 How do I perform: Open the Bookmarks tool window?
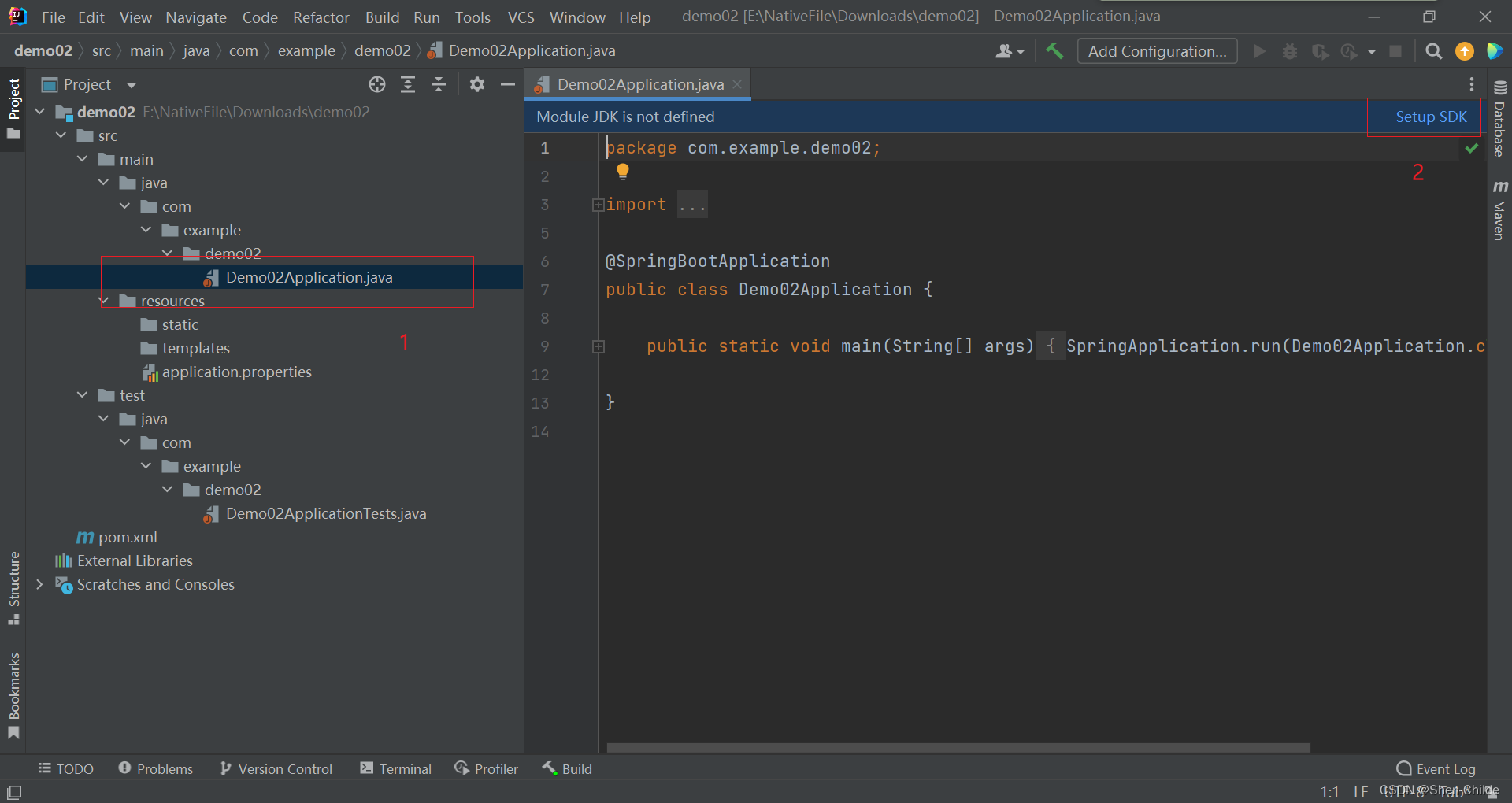pyautogui.click(x=13, y=696)
